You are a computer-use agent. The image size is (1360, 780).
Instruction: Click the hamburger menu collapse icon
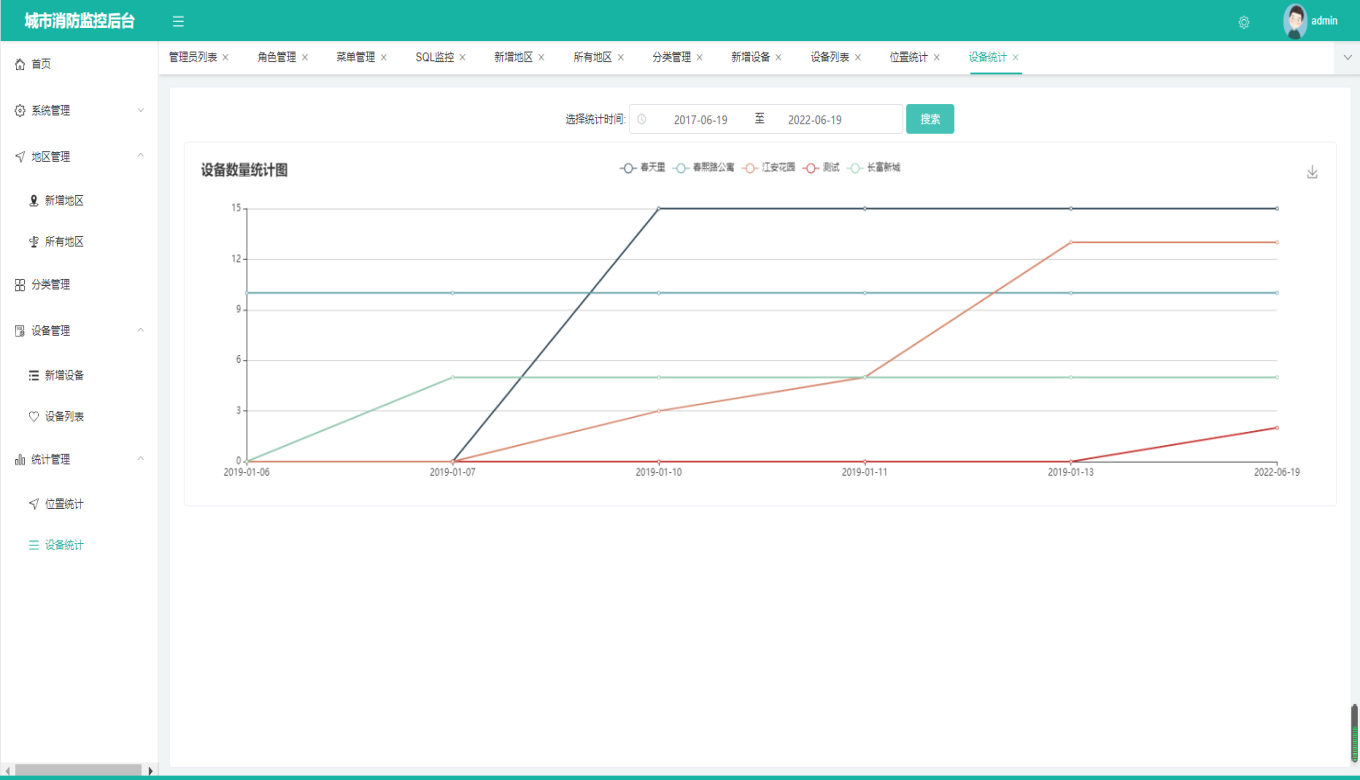click(x=178, y=21)
